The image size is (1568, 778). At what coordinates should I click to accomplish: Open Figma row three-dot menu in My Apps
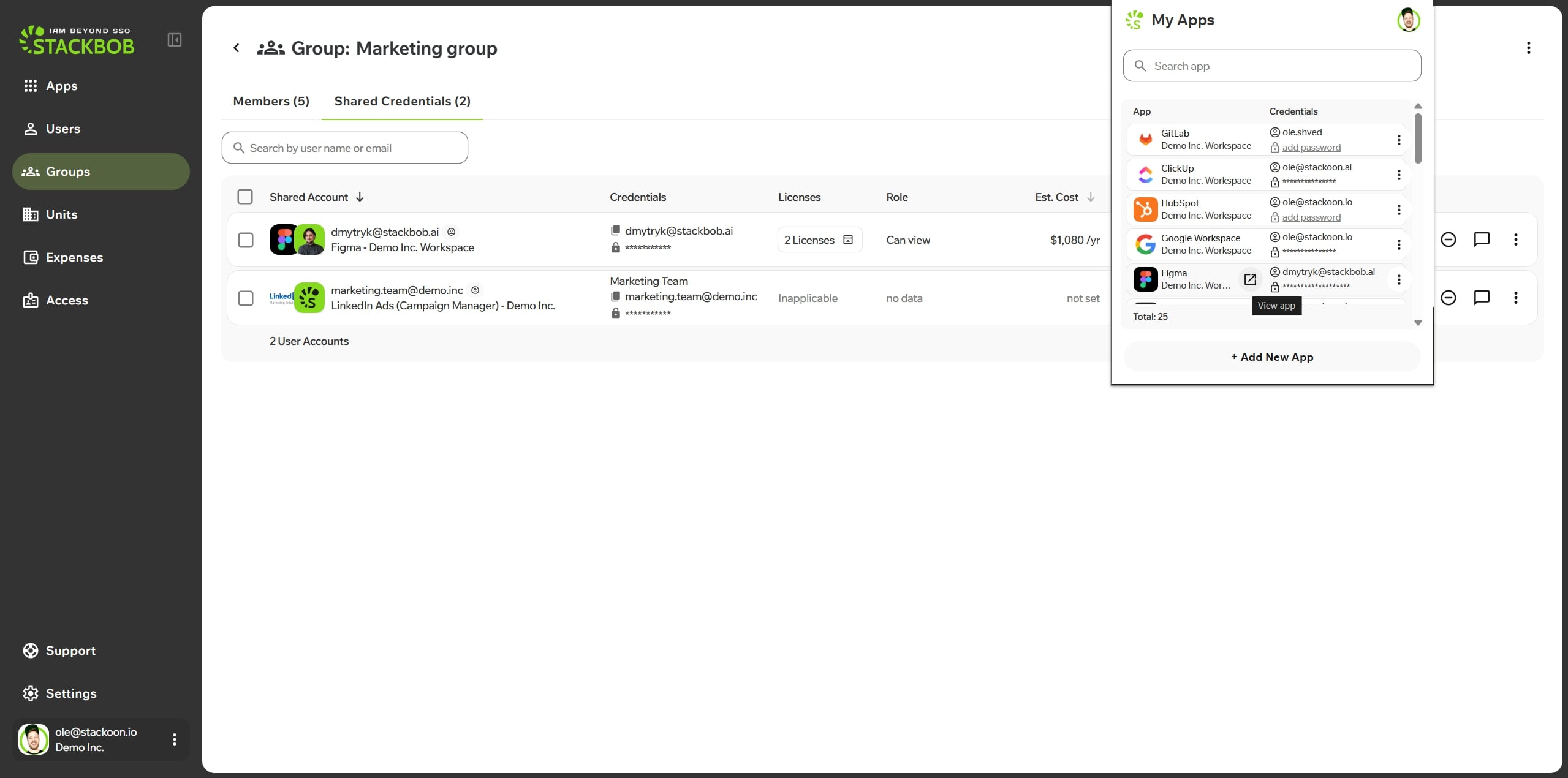pyautogui.click(x=1399, y=279)
